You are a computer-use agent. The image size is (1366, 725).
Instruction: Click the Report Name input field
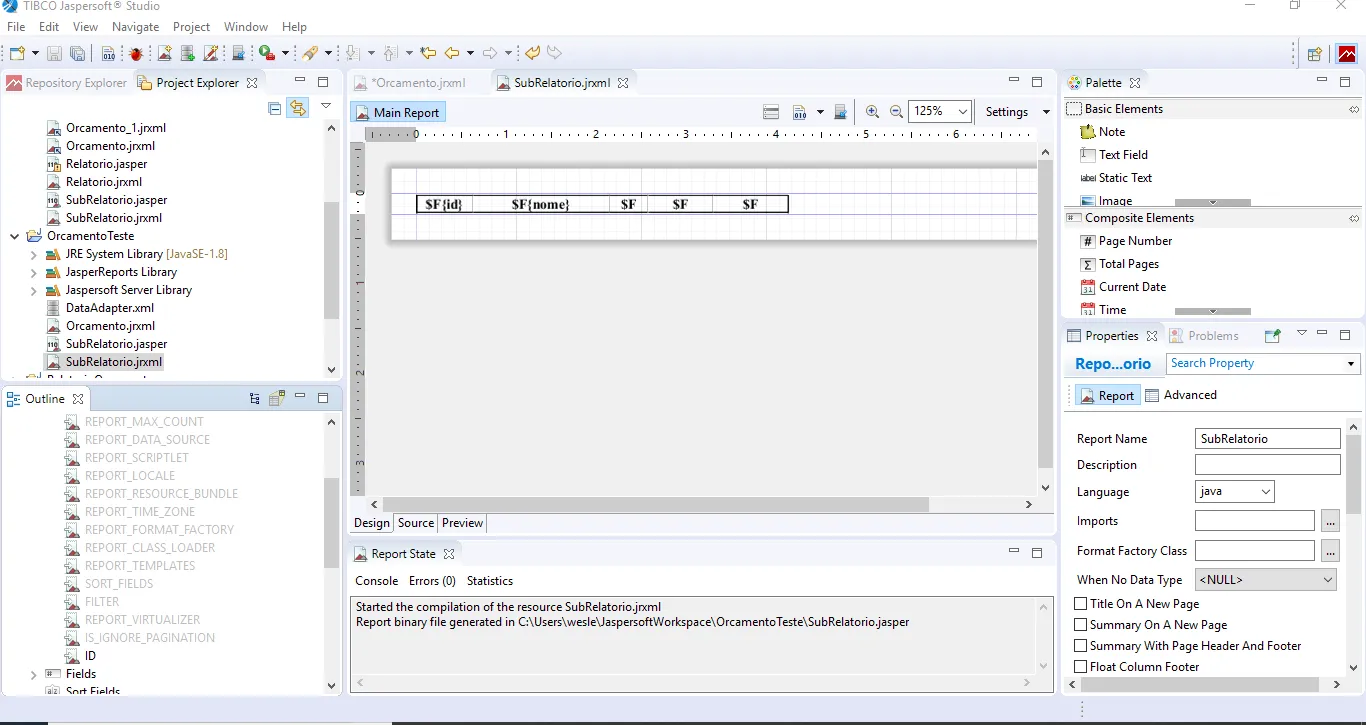[1267, 439]
